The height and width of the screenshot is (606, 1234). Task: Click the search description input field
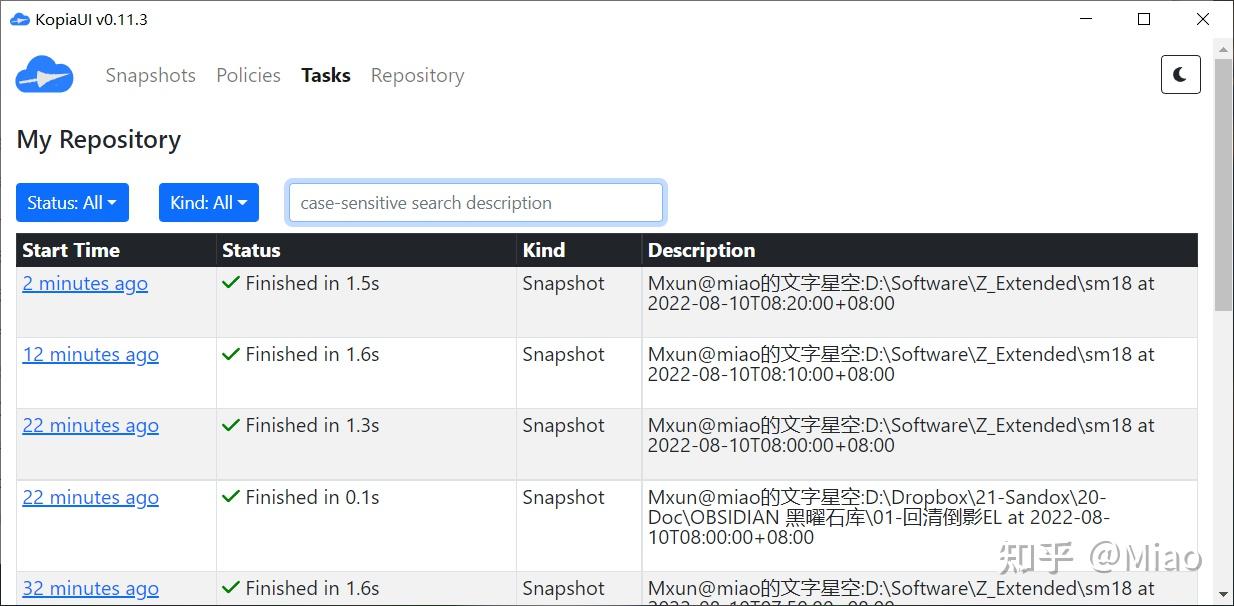[475, 203]
